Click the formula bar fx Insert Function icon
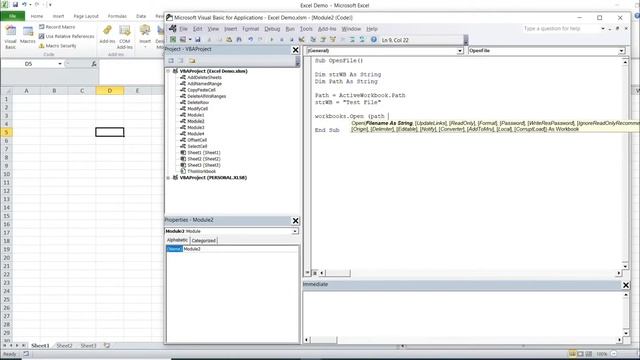The width and height of the screenshot is (640, 360). (94, 64)
